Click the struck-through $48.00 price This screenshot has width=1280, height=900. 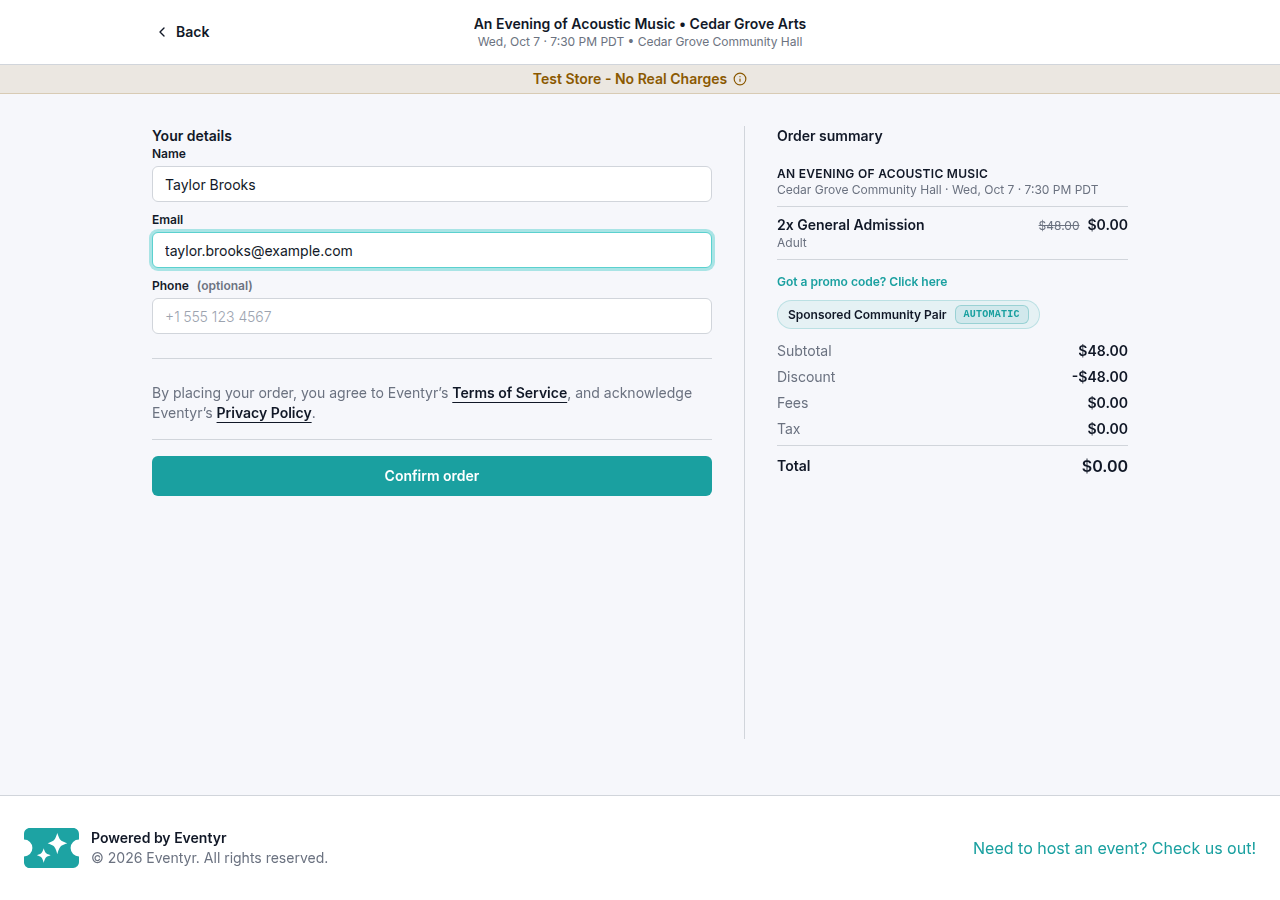(1059, 226)
